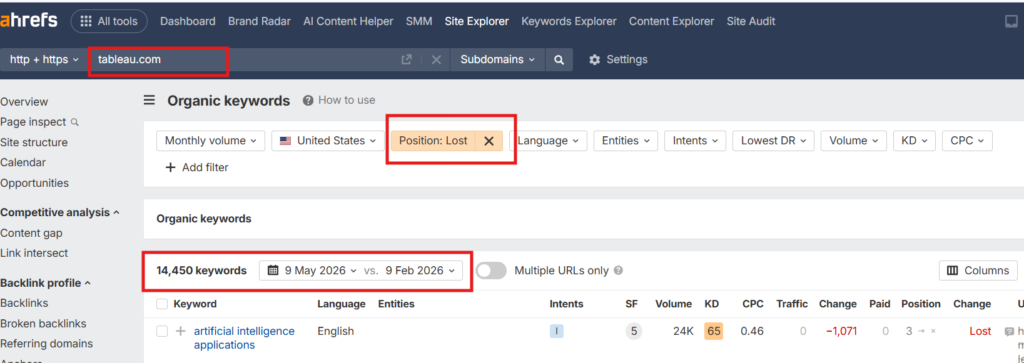This screenshot has width=1024, height=363.
Task: Open the United States country dropdown
Action: [x=328, y=140]
